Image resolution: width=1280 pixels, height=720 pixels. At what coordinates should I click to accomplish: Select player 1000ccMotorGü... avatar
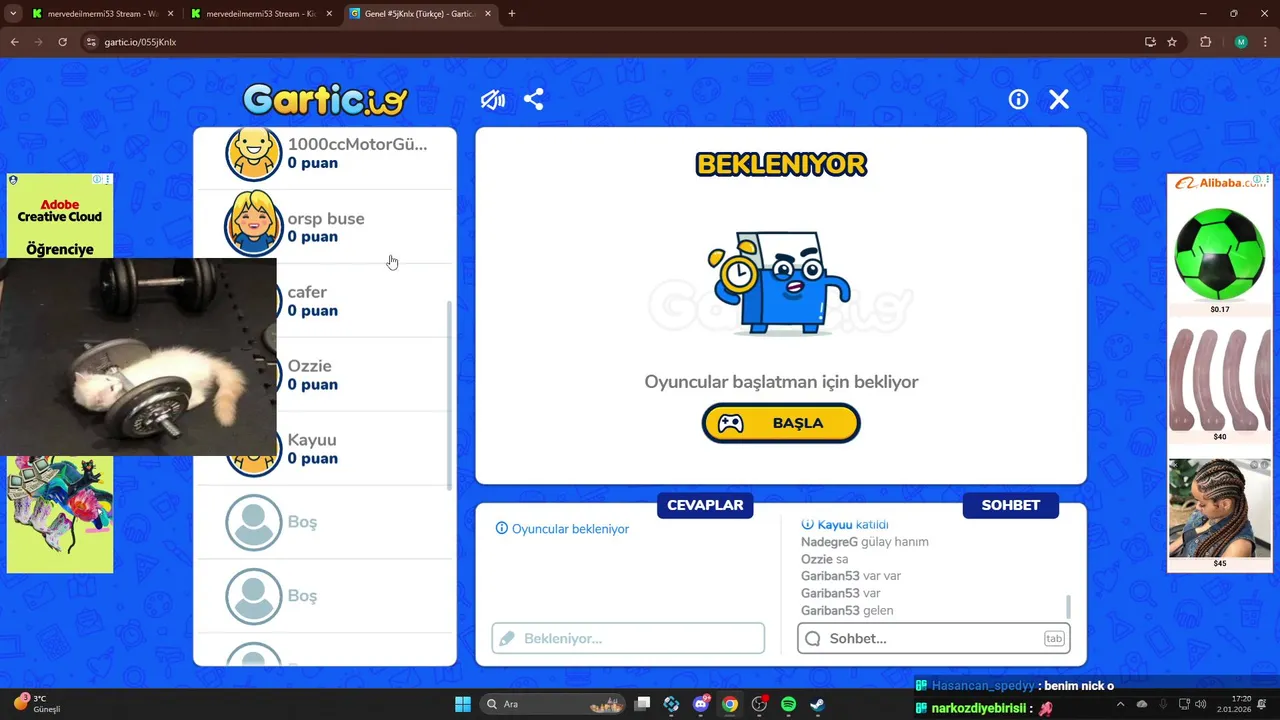[253, 152]
